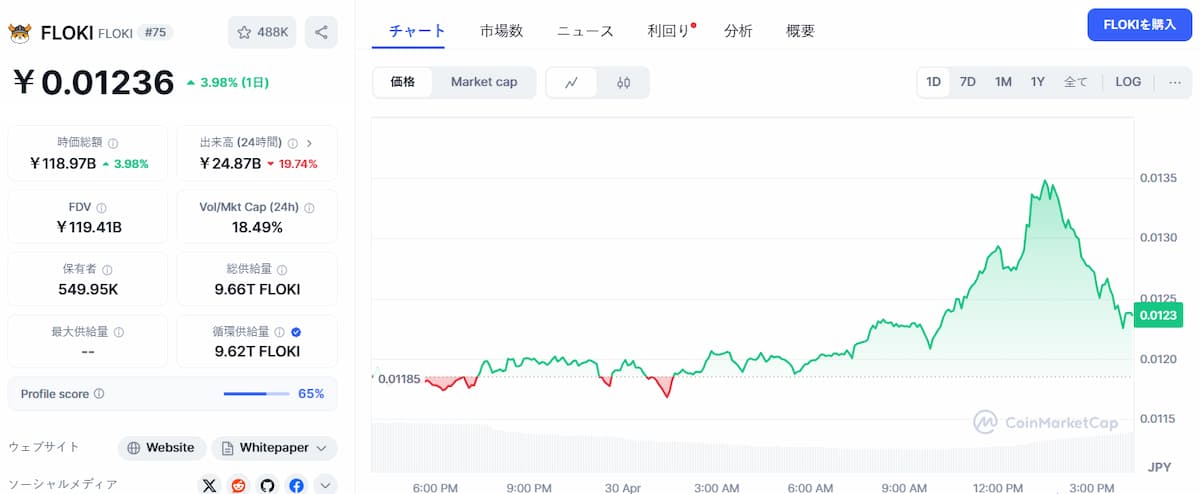
Task: Open the GitHub social media icon
Action: [267, 485]
